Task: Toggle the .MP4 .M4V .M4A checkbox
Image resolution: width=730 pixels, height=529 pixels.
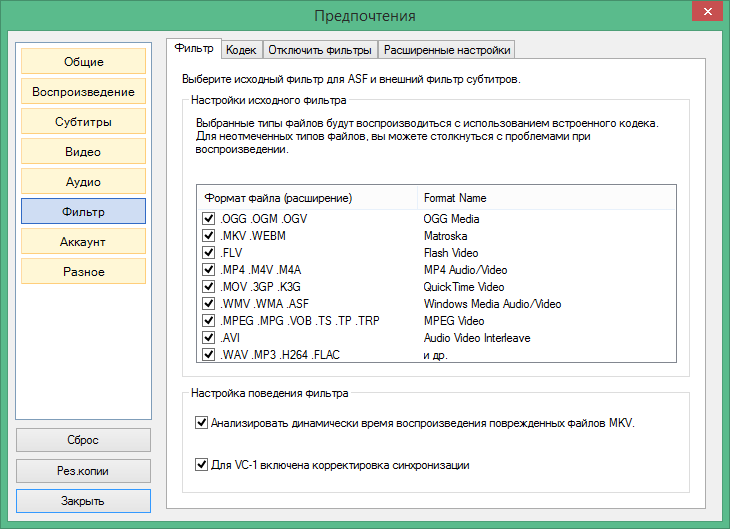Action: (x=208, y=270)
